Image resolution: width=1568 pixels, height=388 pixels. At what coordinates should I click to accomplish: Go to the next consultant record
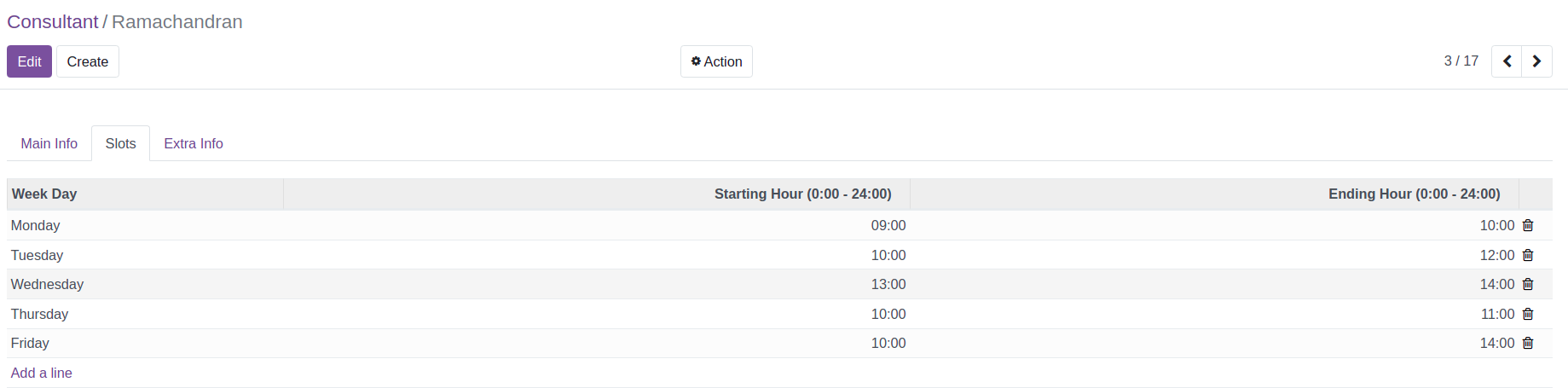(x=1536, y=61)
